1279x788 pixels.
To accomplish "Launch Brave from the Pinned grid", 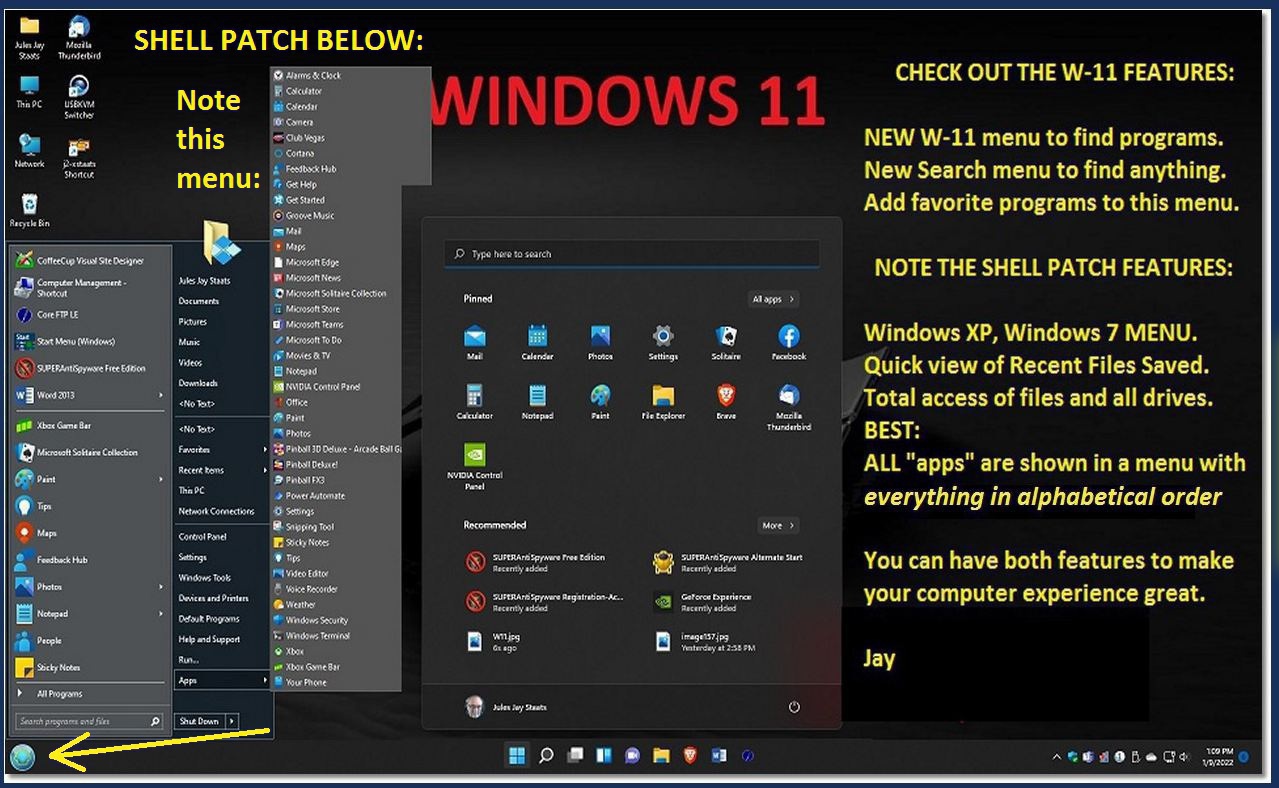I will coord(726,401).
